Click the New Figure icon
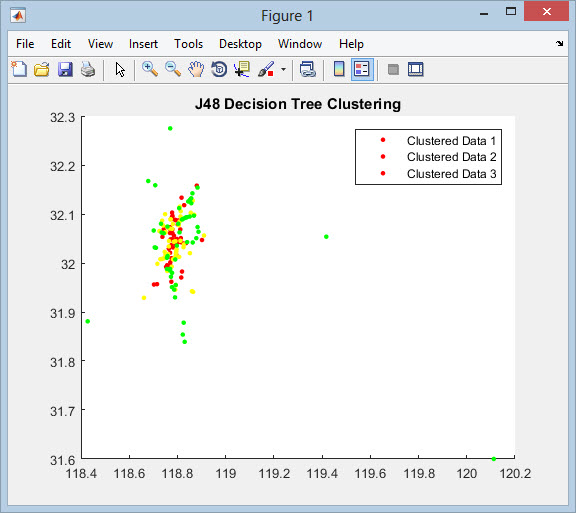Image resolution: width=576 pixels, height=513 pixels. coord(19,69)
